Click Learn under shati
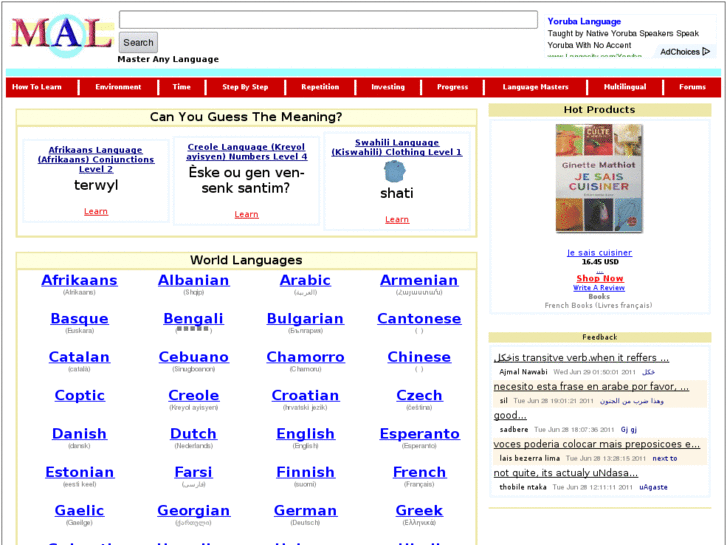 click(397, 219)
